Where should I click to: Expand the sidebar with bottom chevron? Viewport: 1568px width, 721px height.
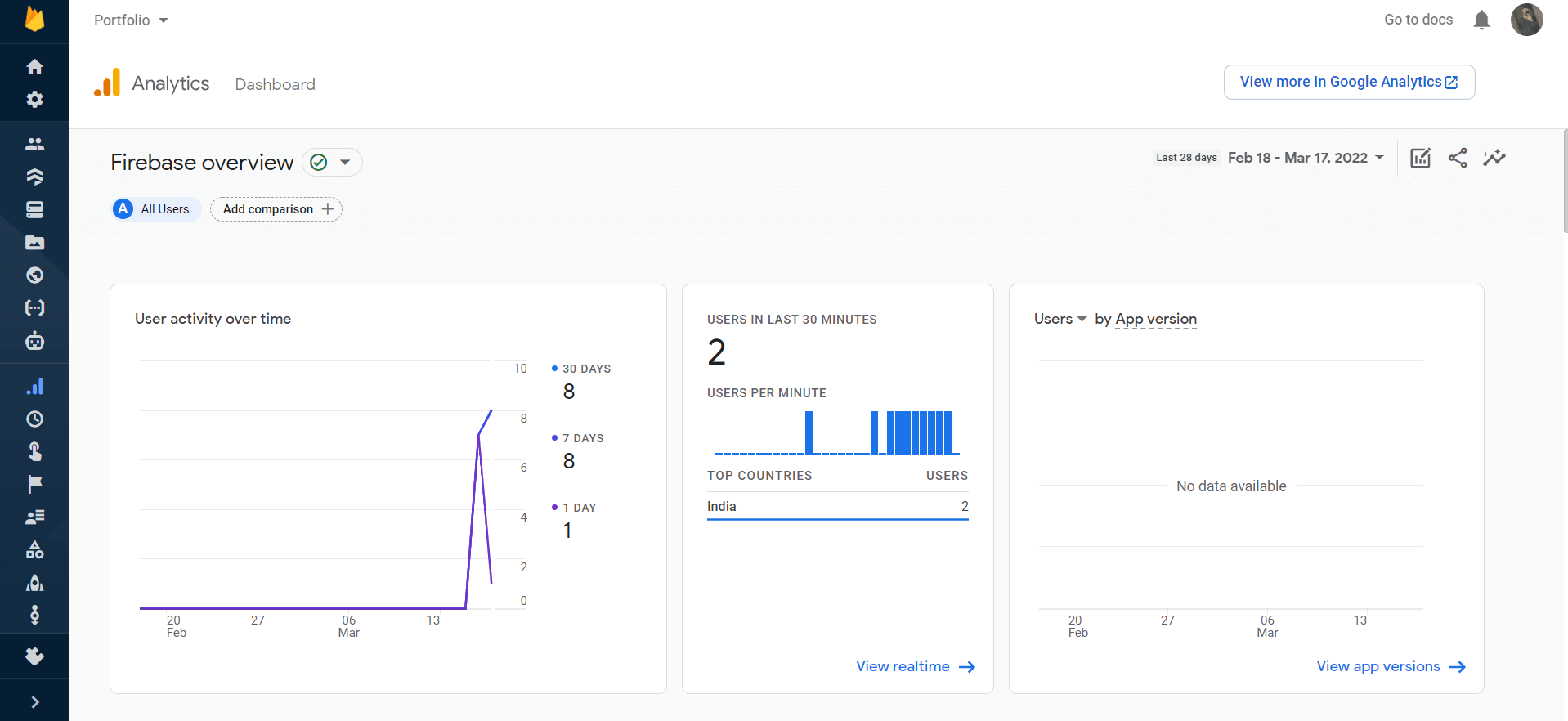(x=34, y=702)
